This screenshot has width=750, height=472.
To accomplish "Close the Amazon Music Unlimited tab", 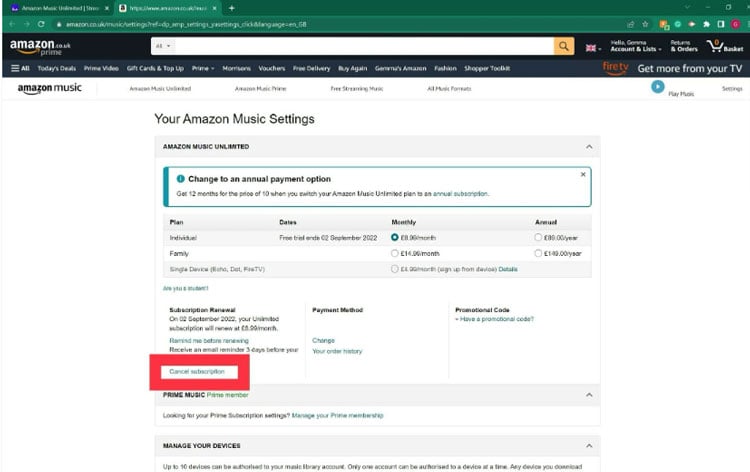I will pos(107,8).
